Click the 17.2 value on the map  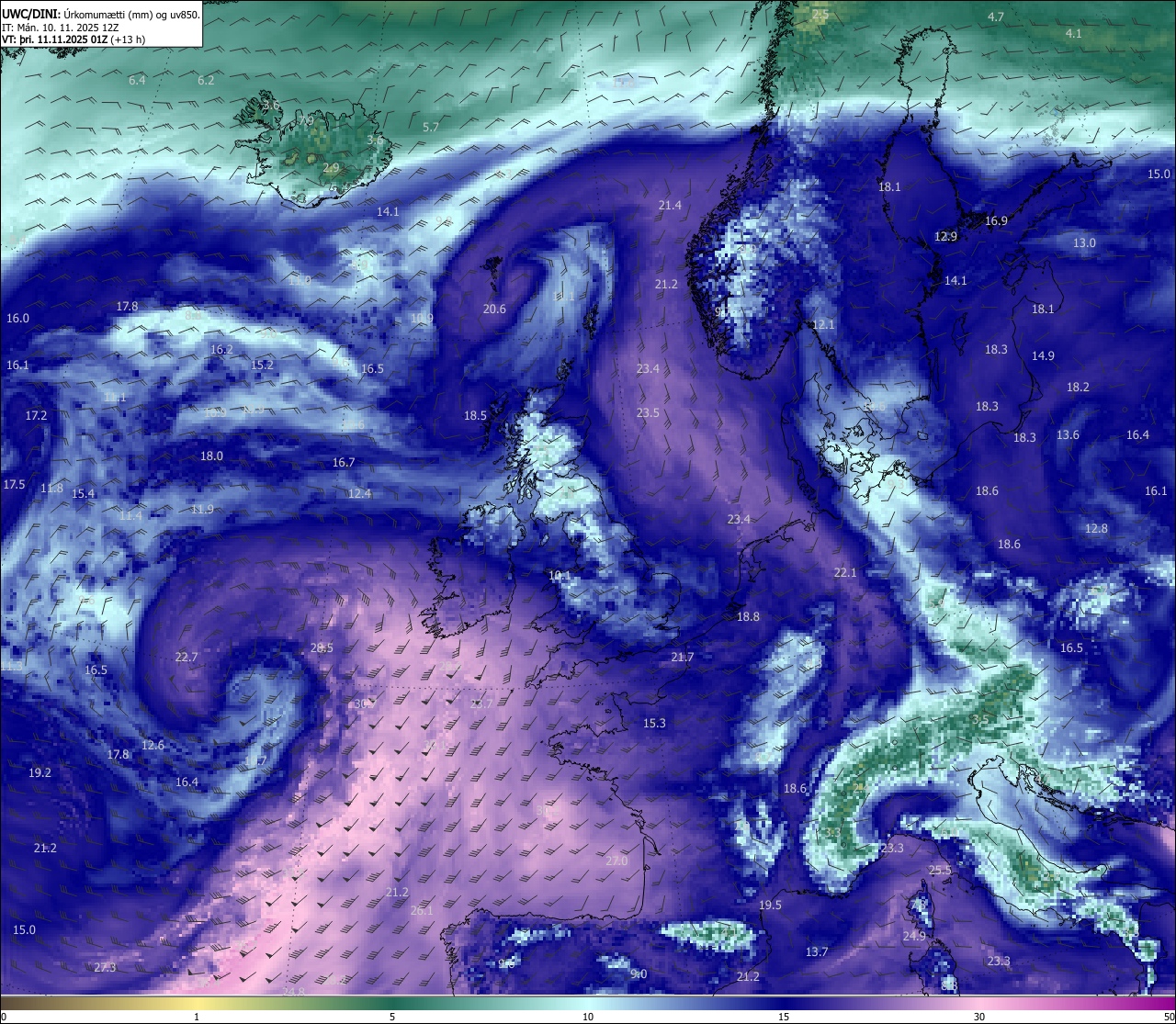(x=36, y=416)
